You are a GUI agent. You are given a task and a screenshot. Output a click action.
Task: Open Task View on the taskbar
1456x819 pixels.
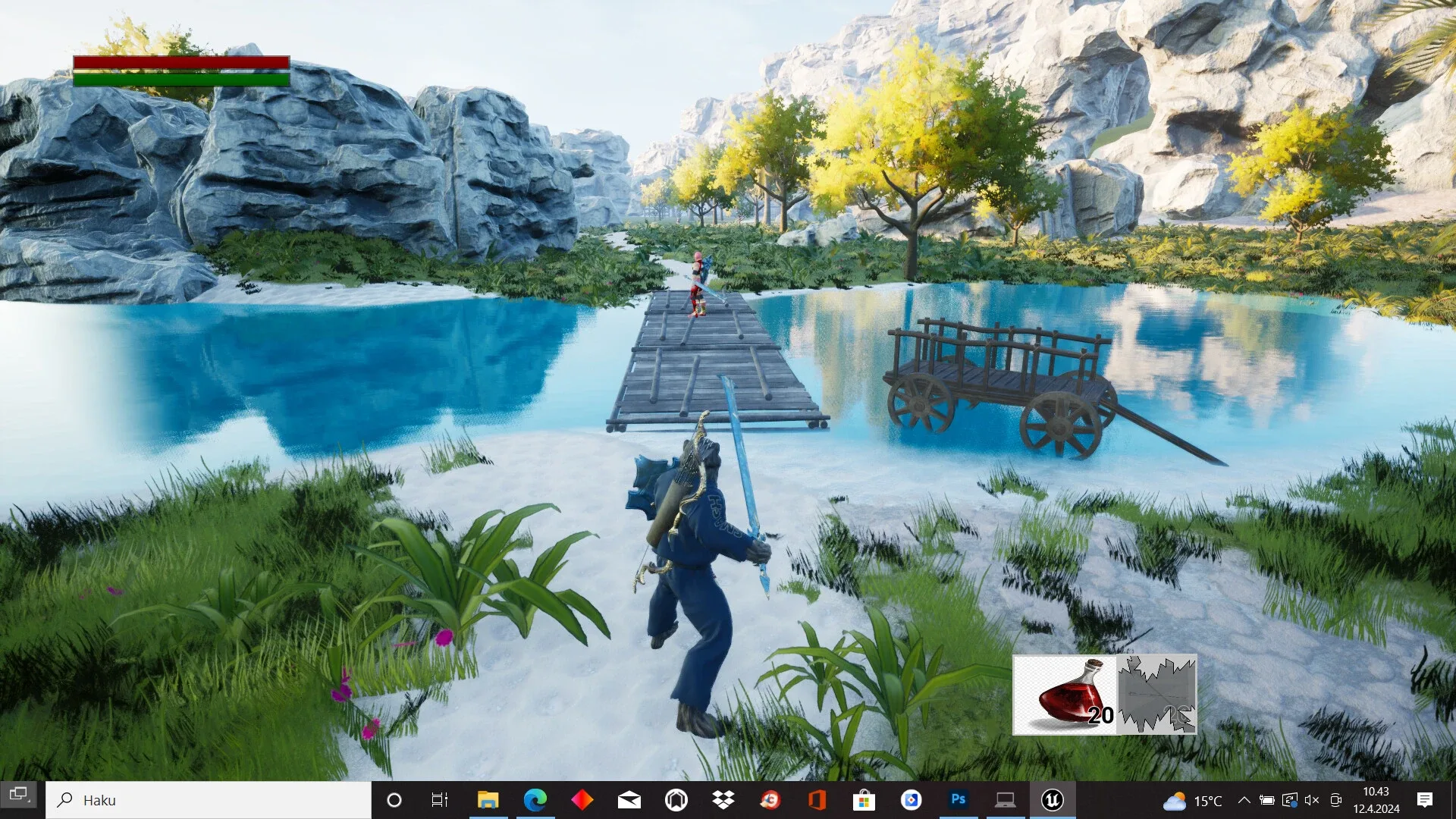pyautogui.click(x=440, y=800)
